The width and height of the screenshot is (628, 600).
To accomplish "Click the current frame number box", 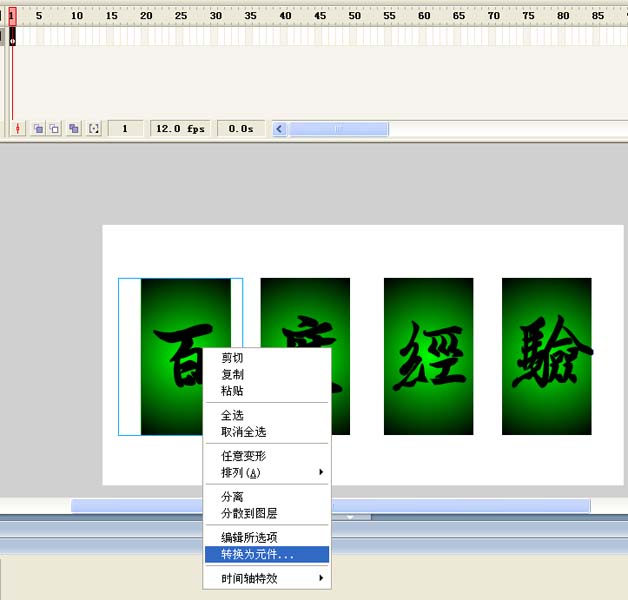I will pyautogui.click(x=125, y=129).
